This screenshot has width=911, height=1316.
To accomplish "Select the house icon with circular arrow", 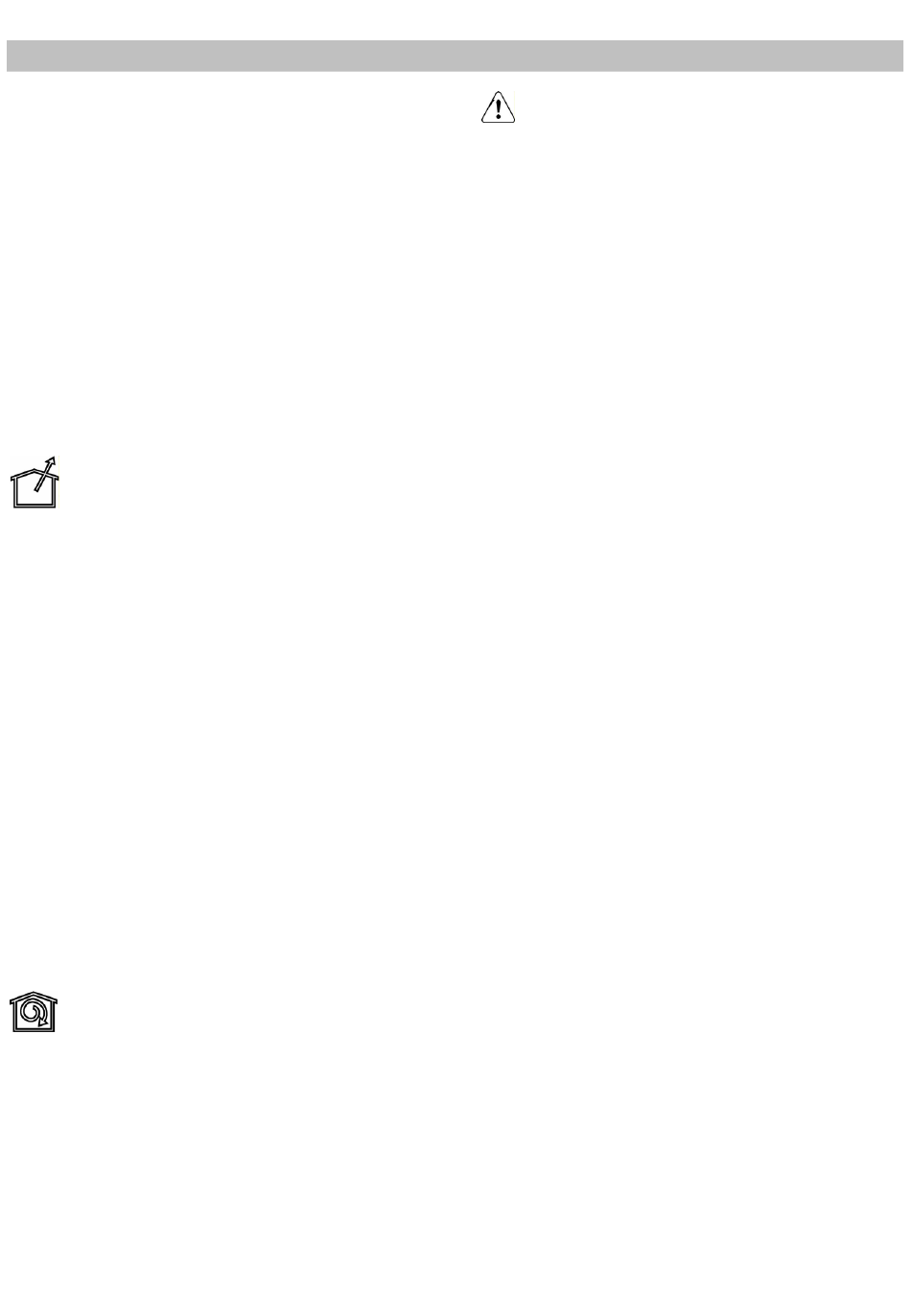I will click(35, 1012).
